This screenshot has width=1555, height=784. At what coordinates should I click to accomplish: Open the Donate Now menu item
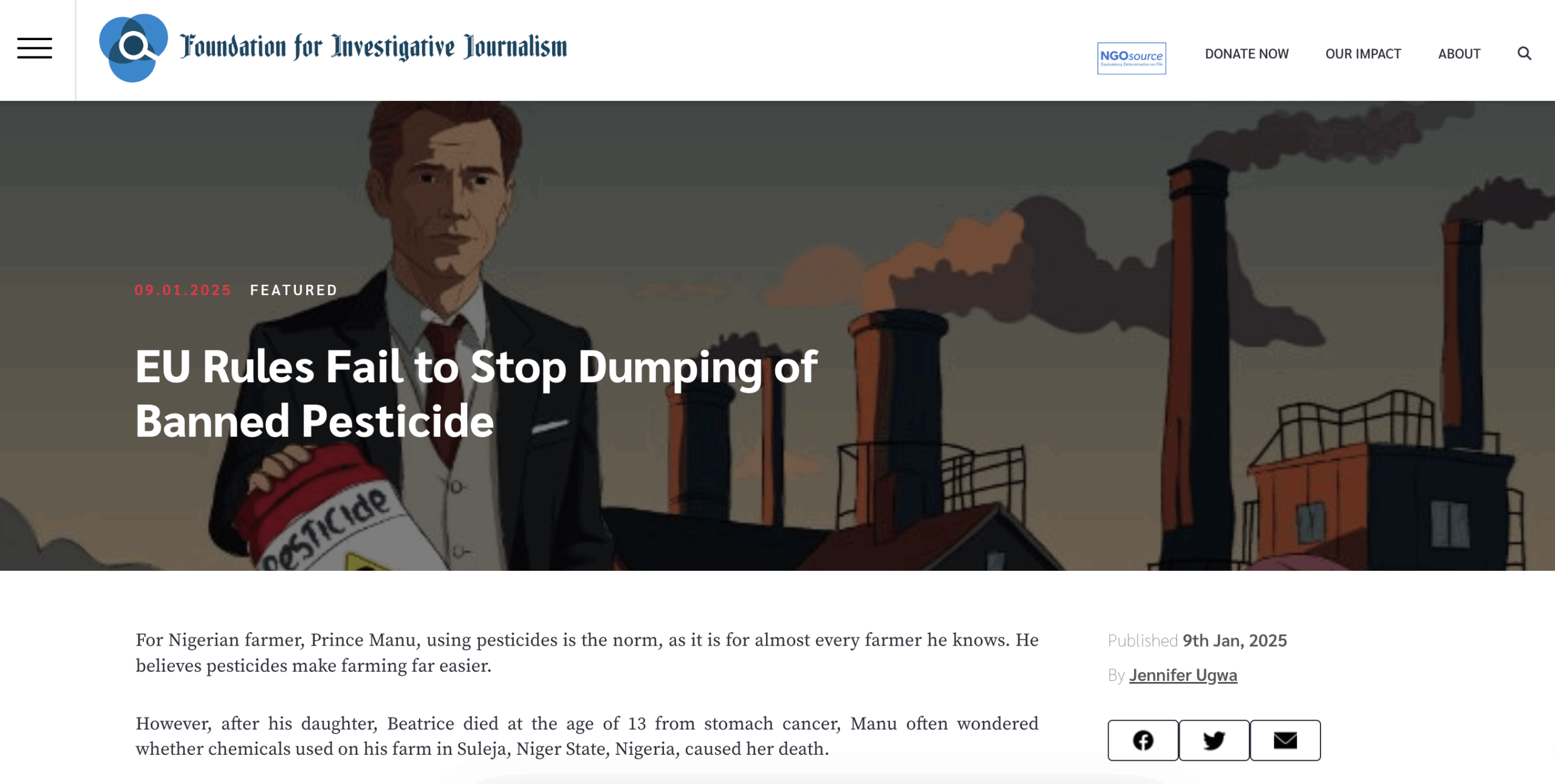click(x=1246, y=53)
